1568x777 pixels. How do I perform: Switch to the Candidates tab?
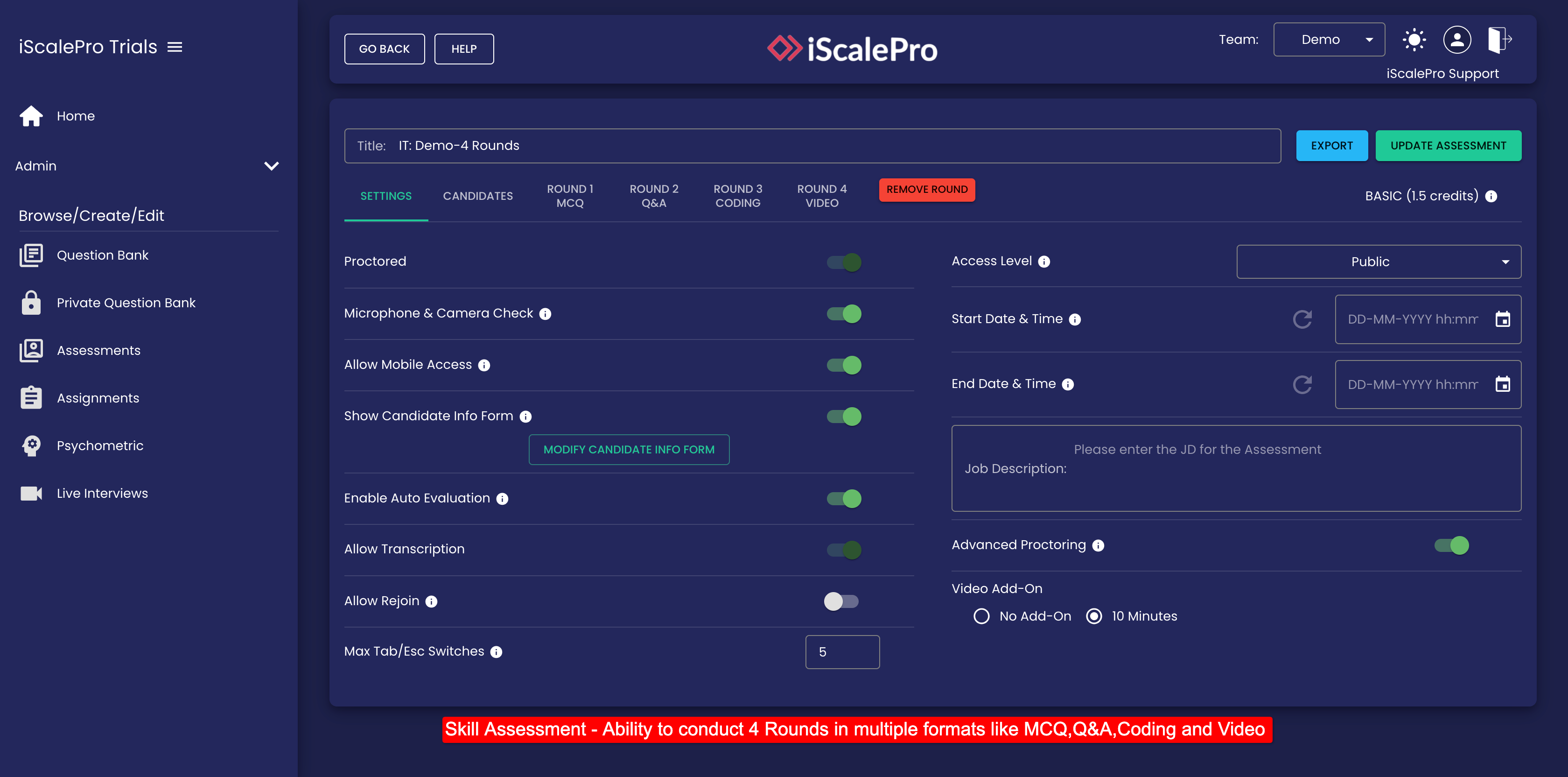(x=477, y=196)
